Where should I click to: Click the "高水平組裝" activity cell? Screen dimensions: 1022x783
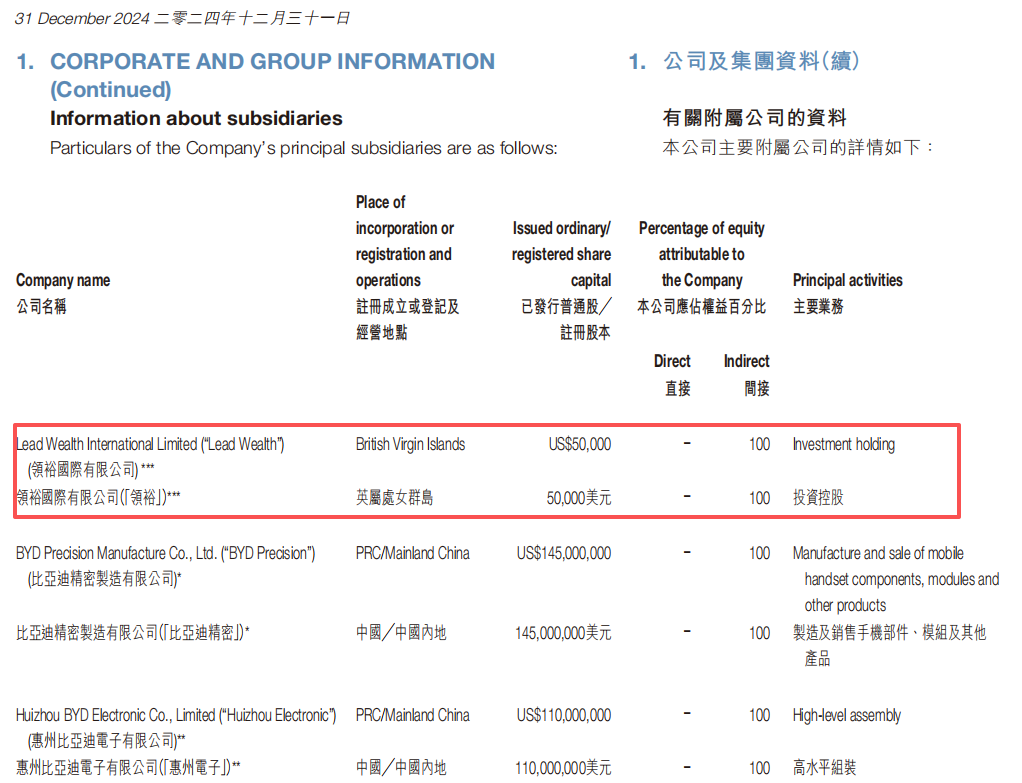pos(825,767)
